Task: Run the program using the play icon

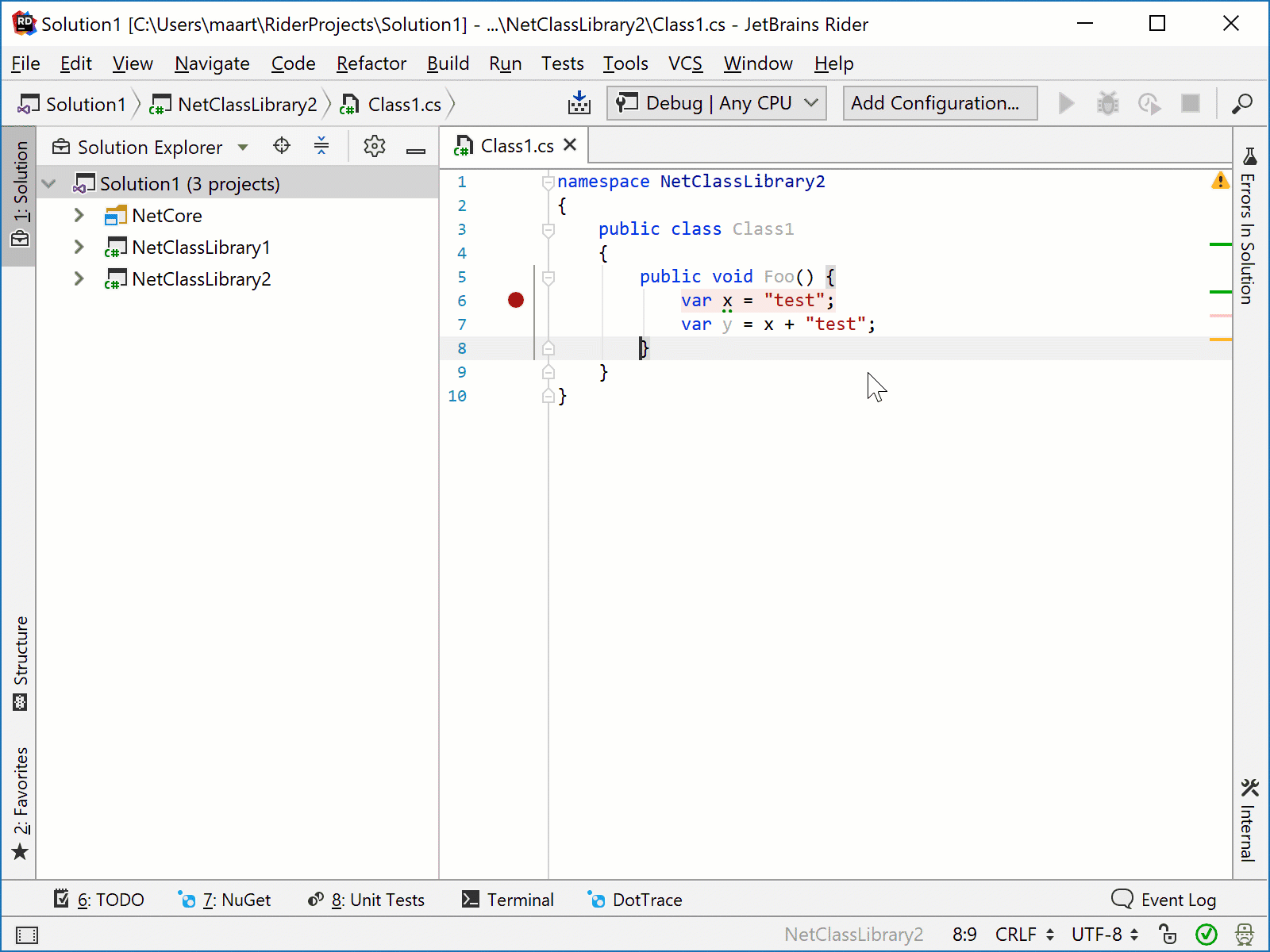Action: click(1067, 103)
